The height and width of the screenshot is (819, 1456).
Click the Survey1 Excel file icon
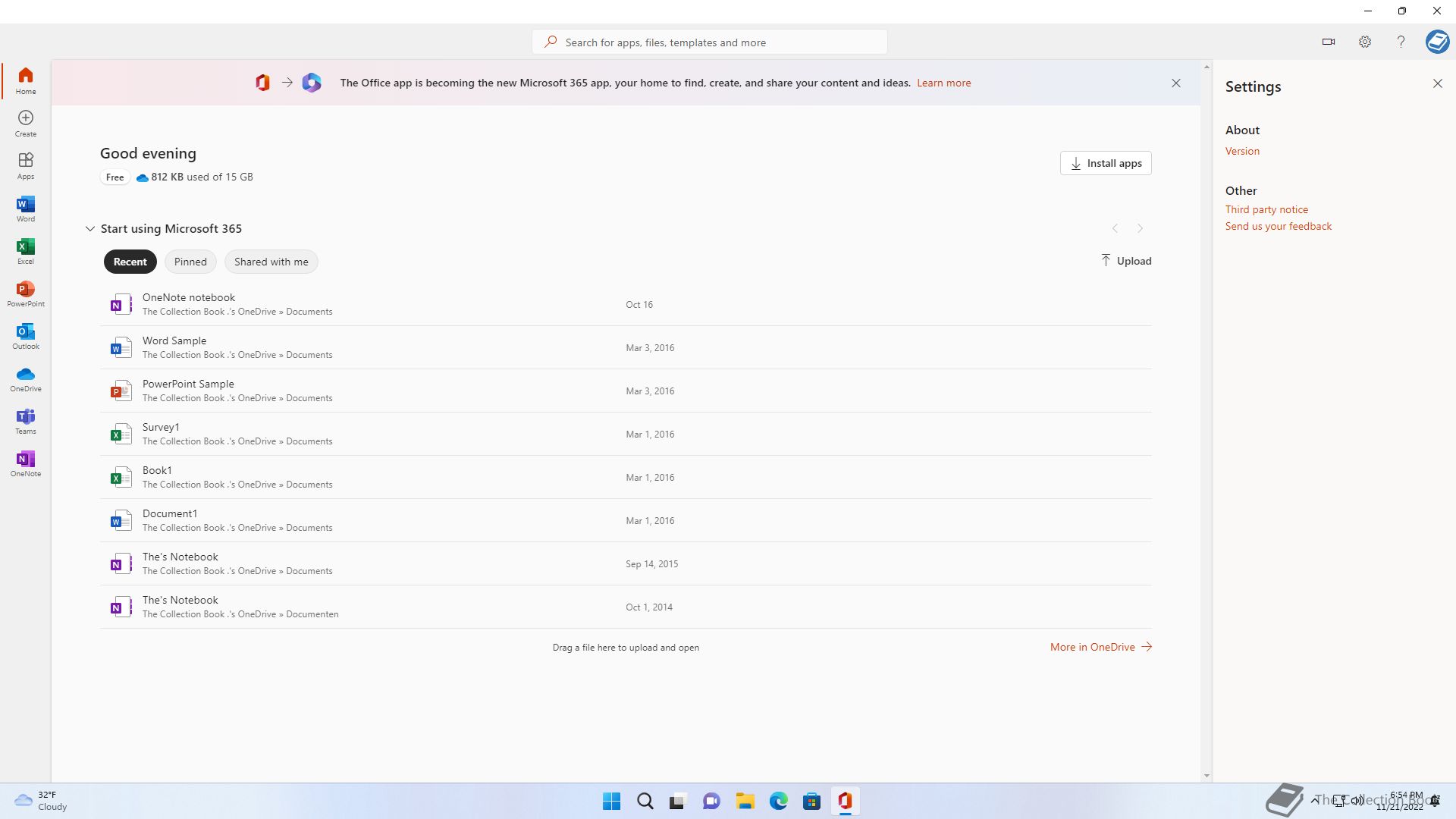pos(121,434)
